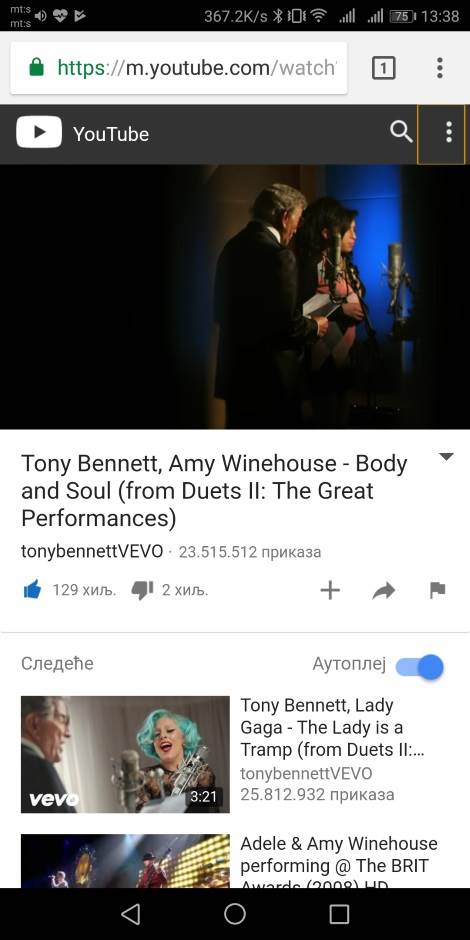470x940 pixels.
Task: Tap the Android back navigation button
Action: [130, 914]
